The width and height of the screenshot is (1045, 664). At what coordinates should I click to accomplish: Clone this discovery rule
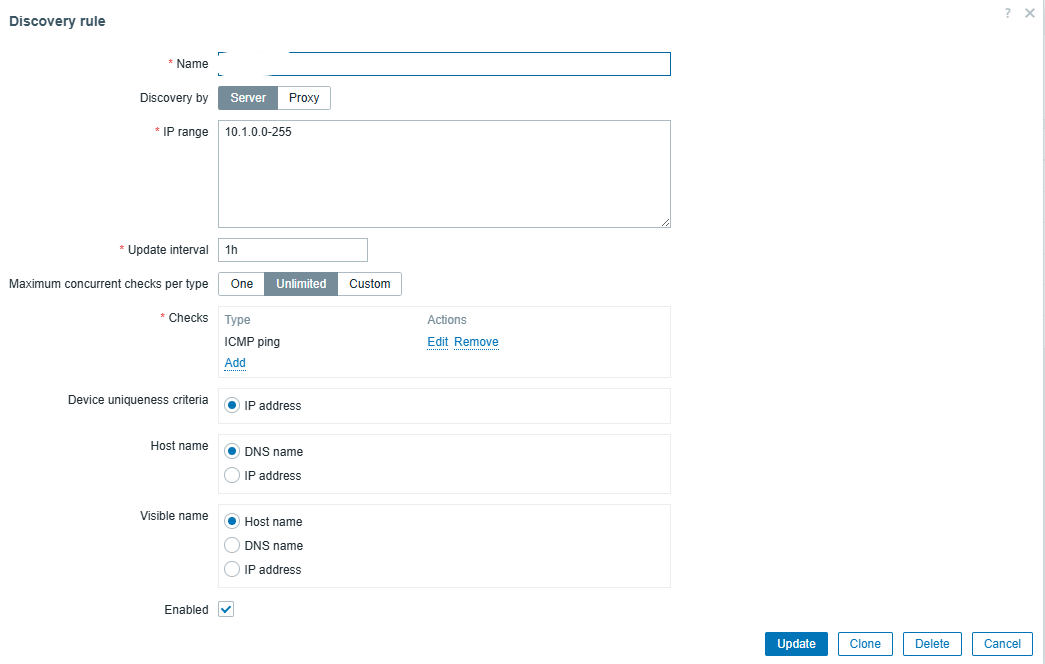coord(865,644)
